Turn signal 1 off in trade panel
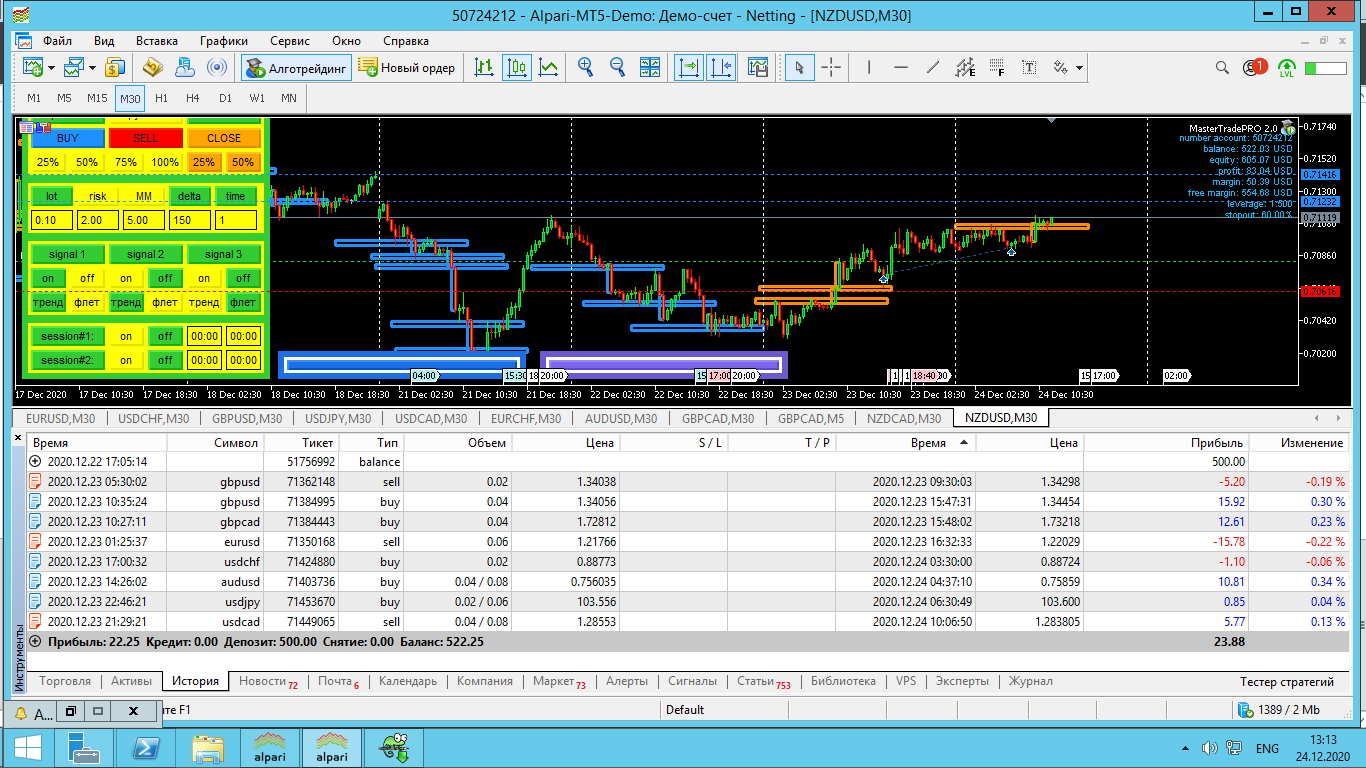Image resolution: width=1366 pixels, height=768 pixels. pyautogui.click(x=87, y=278)
